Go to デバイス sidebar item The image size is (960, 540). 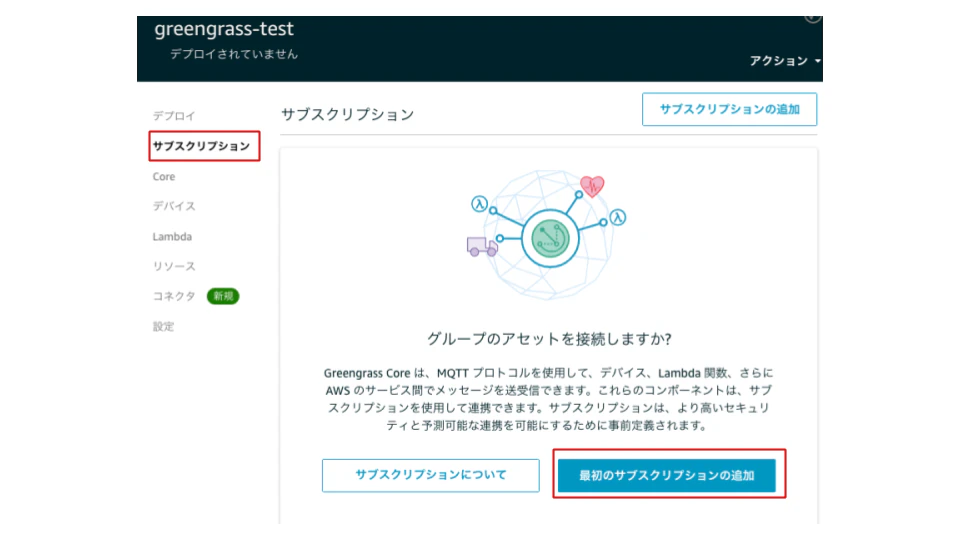174,206
